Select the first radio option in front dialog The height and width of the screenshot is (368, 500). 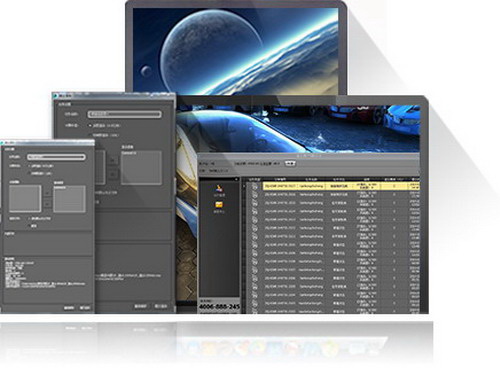(29, 166)
